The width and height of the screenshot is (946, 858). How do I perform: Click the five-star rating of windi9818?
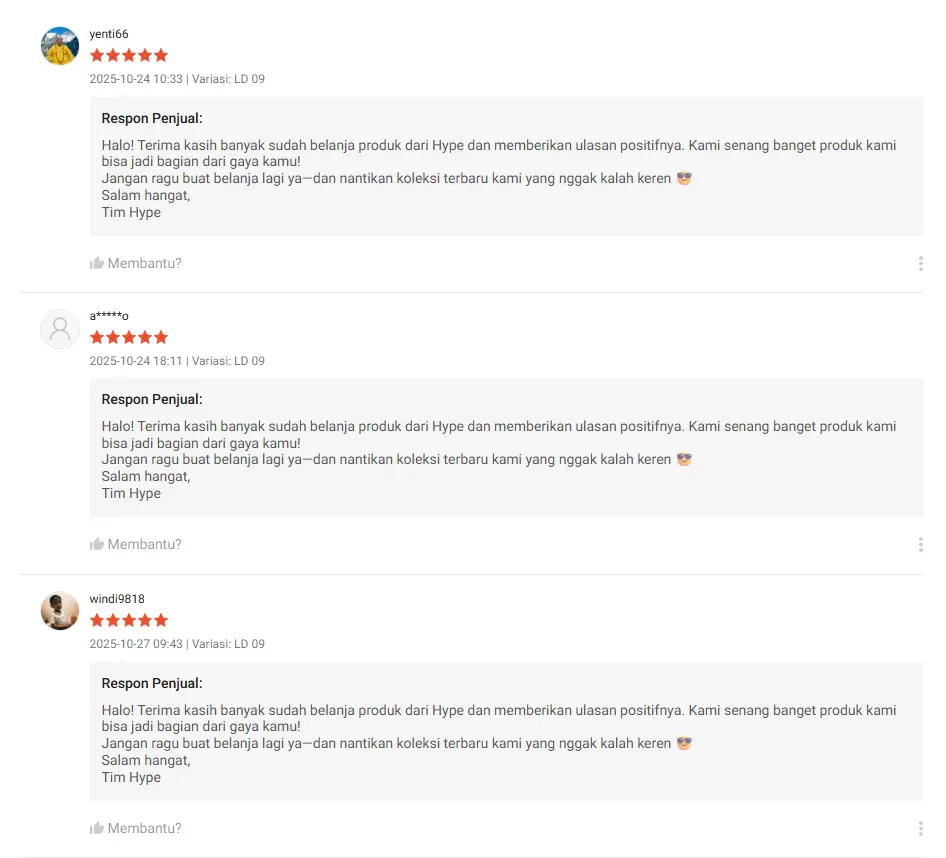point(129,621)
